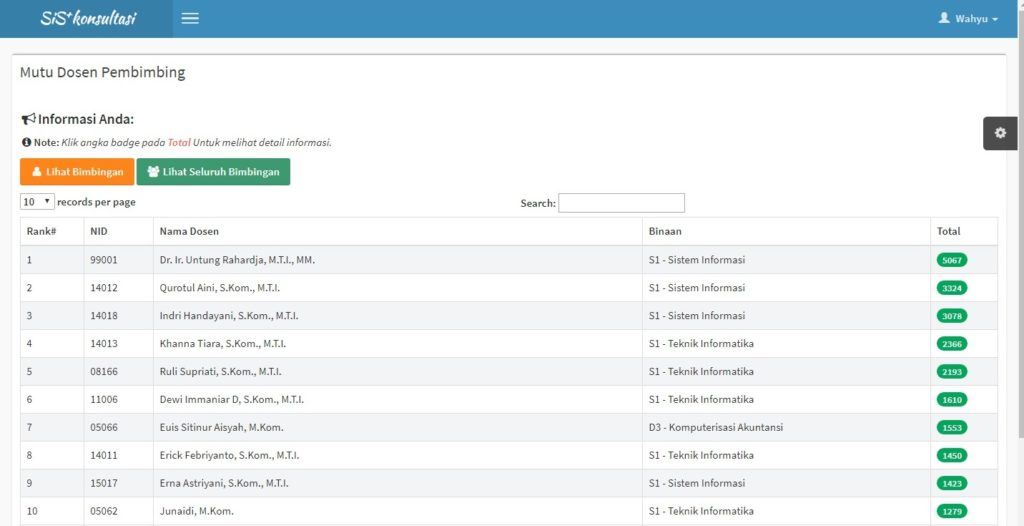Open the 1610 total badge
This screenshot has height=526, width=1024.
952,399
